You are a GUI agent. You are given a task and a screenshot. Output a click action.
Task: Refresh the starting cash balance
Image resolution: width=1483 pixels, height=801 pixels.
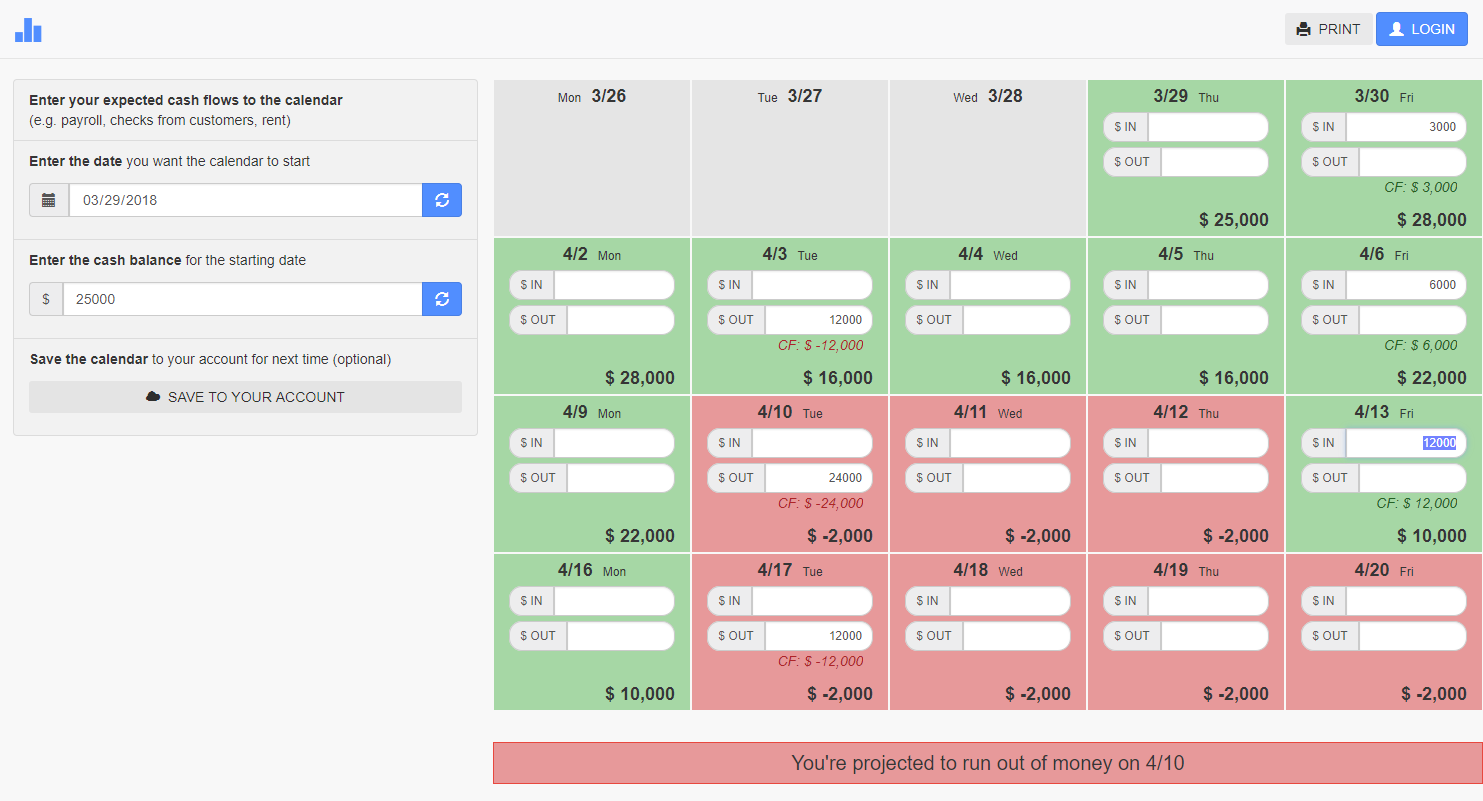pyautogui.click(x=442, y=299)
